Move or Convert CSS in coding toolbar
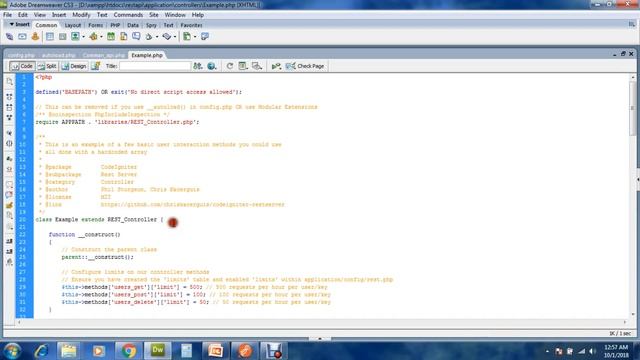 point(9,227)
